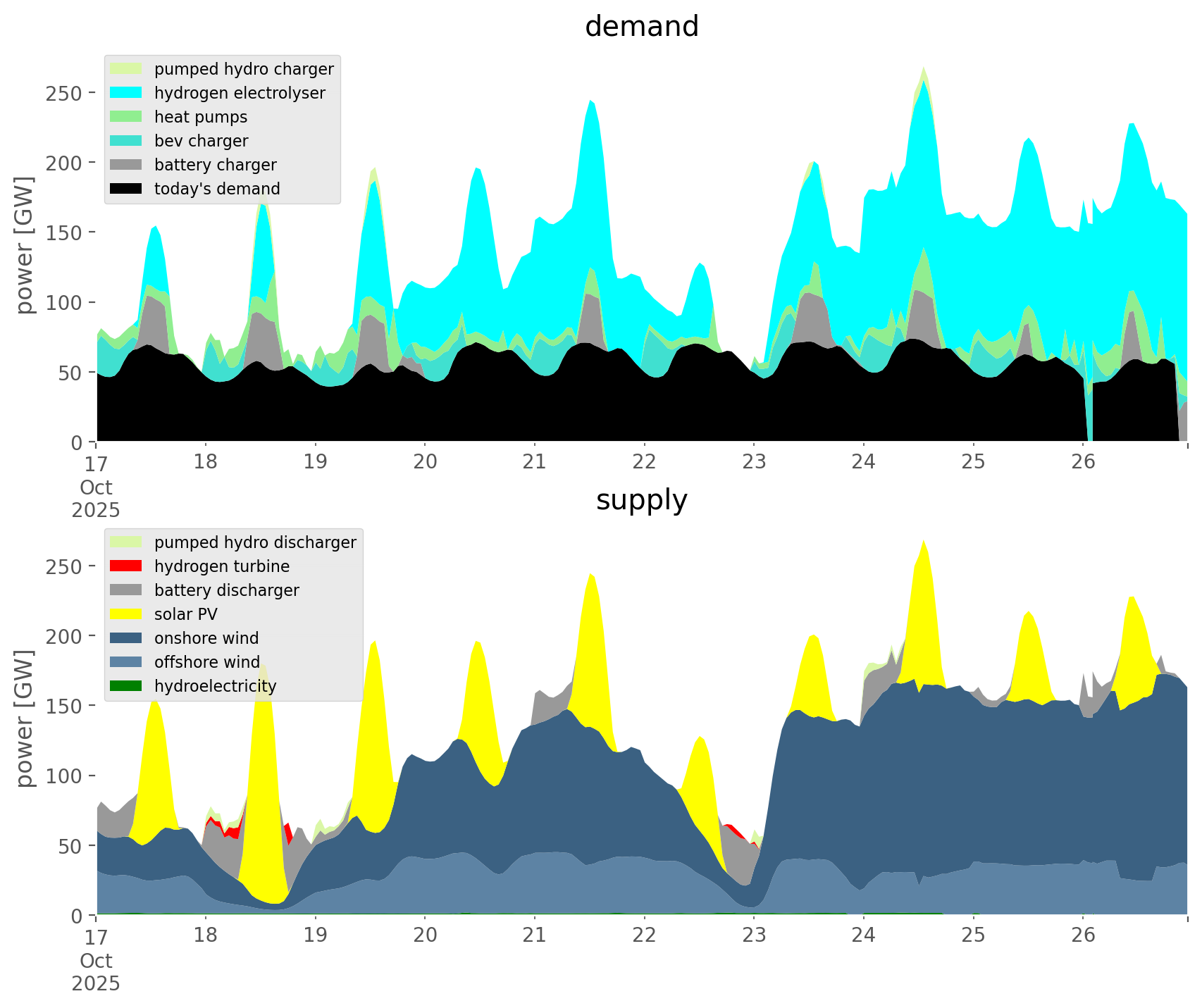Viewport: 1202px width, 1008px height.
Task: Click the cyan hydrogen electrolyser legend swatch
Action: click(127, 93)
